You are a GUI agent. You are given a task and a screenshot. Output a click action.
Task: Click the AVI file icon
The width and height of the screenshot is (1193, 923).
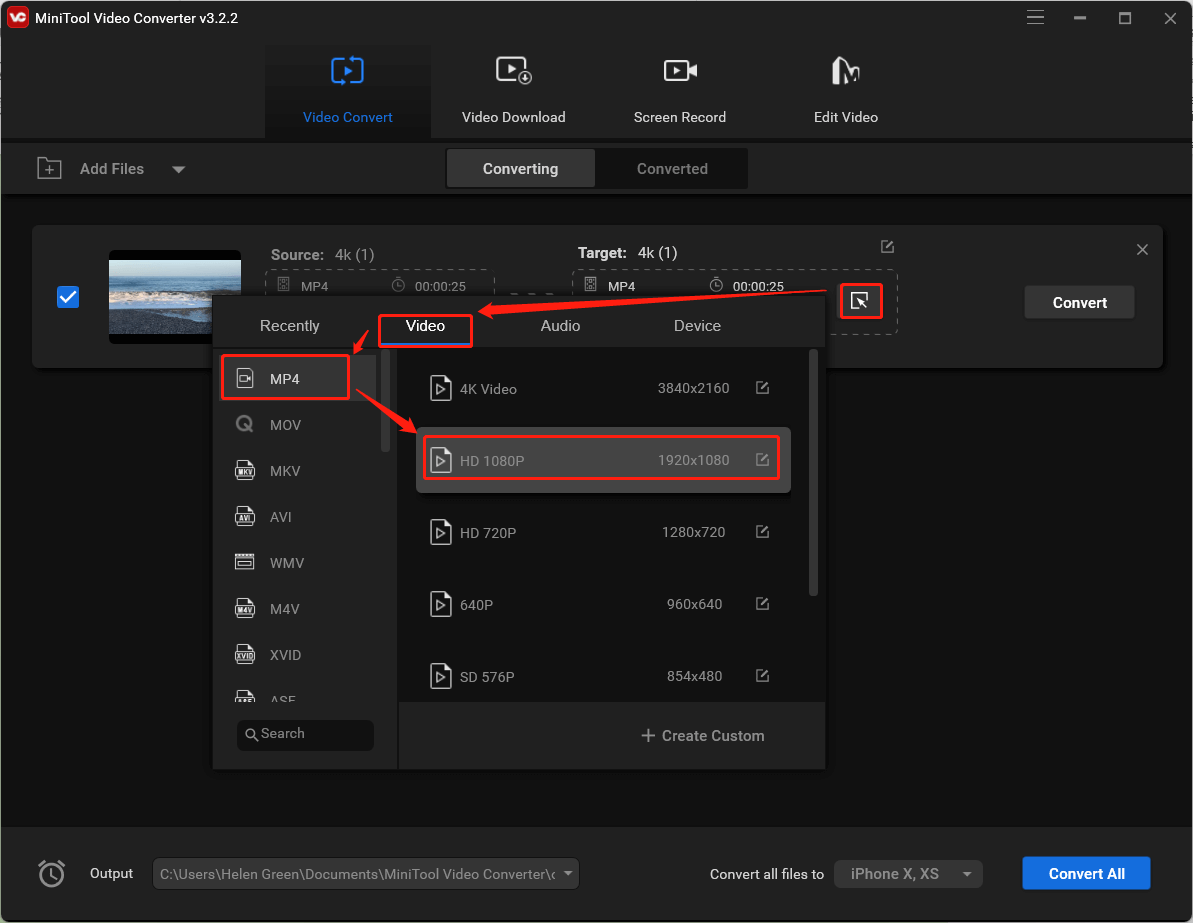pos(244,516)
